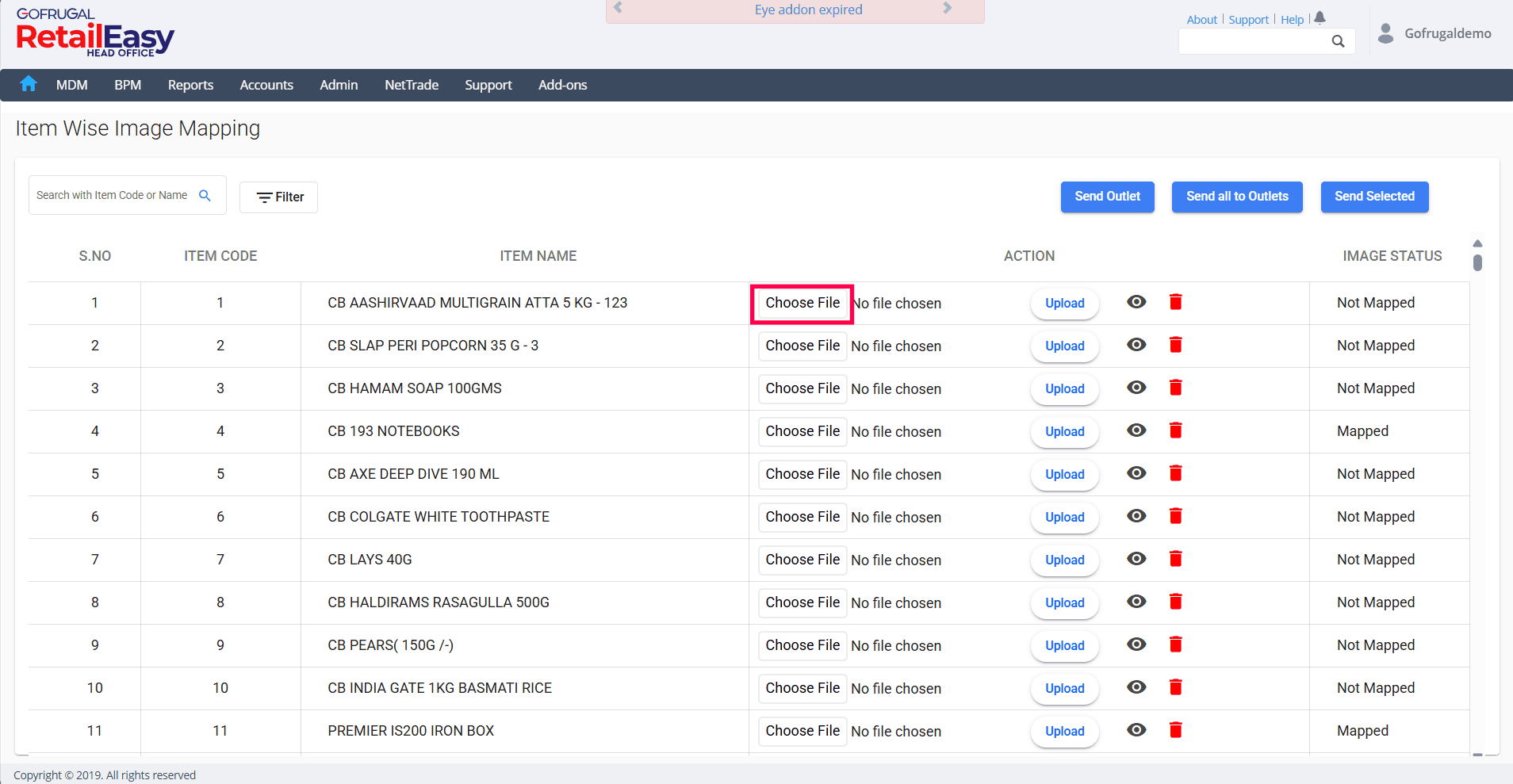This screenshot has height=784, width=1513.
Task: Delete image for CB PEARS 150G
Action: point(1176,644)
